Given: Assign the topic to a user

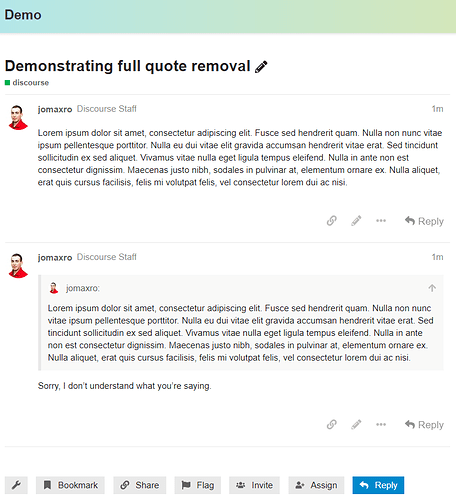Looking at the screenshot, I should (x=316, y=485).
